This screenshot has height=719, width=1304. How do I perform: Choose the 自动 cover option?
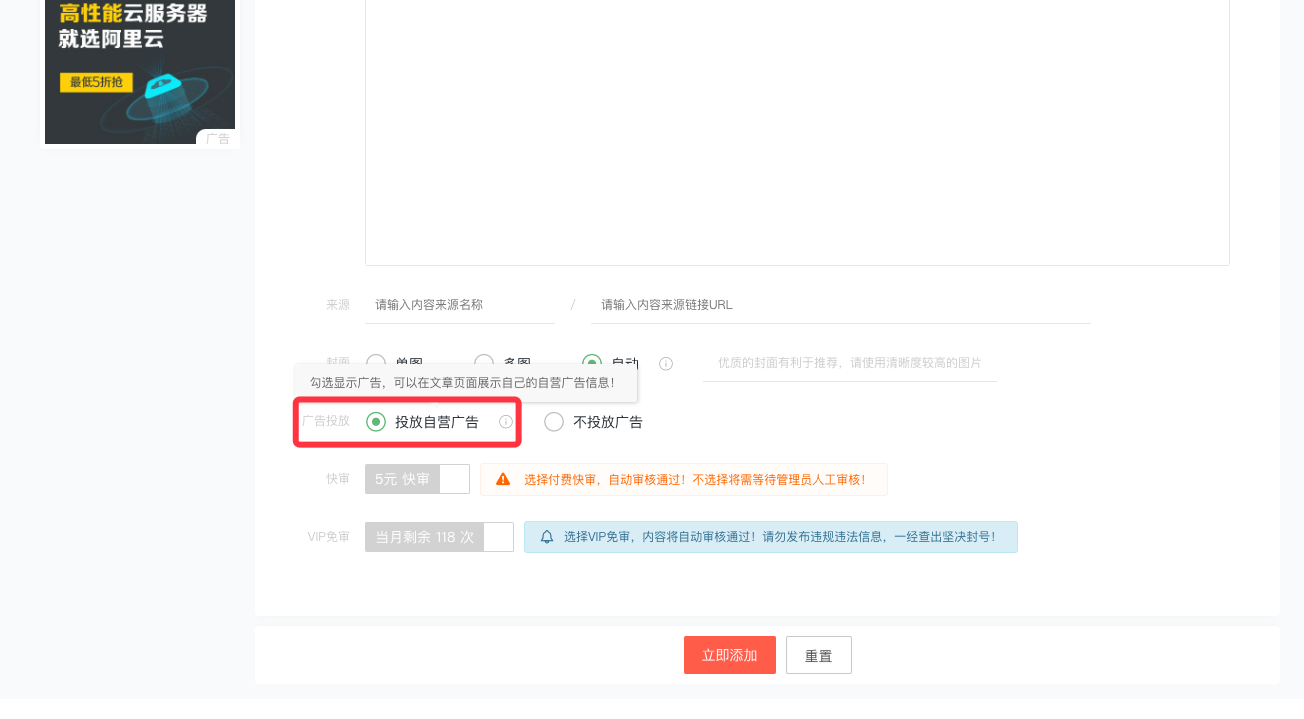[x=592, y=363]
